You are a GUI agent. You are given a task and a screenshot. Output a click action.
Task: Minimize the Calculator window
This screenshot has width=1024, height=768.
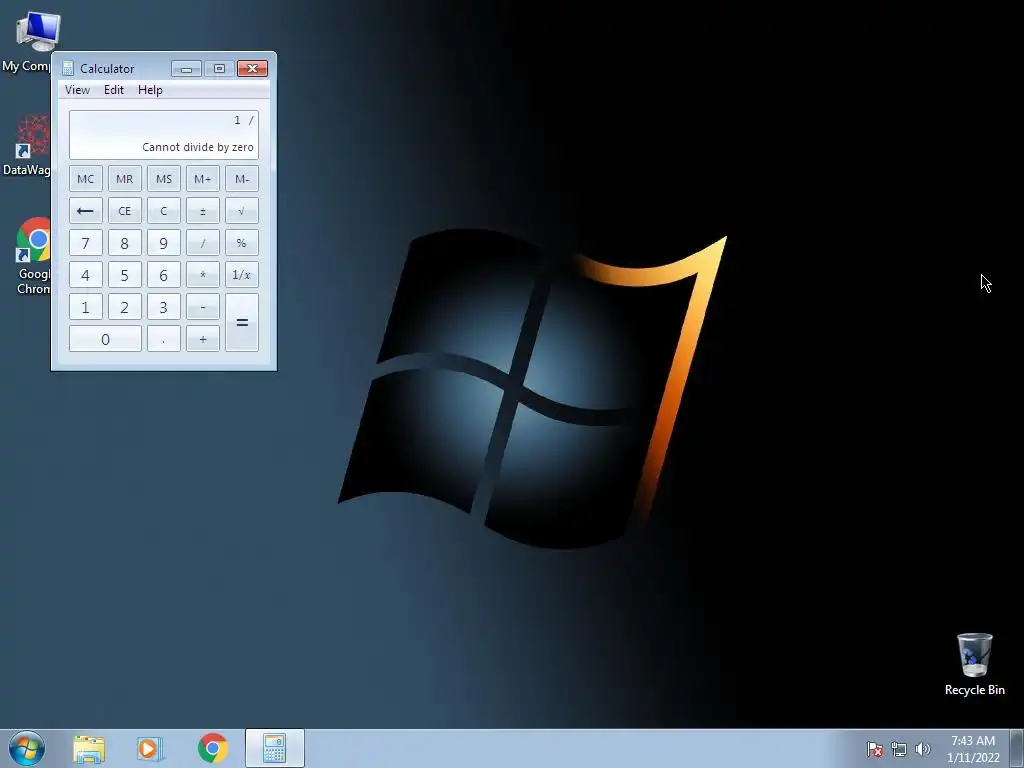coord(186,69)
